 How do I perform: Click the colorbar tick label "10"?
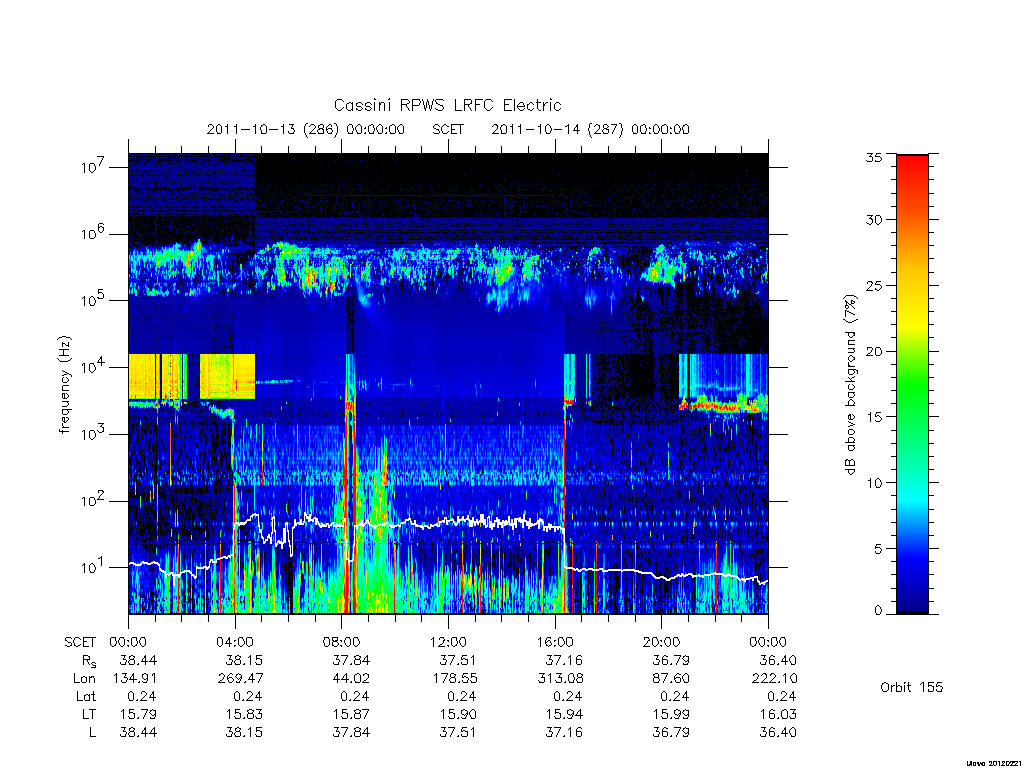pos(873,483)
